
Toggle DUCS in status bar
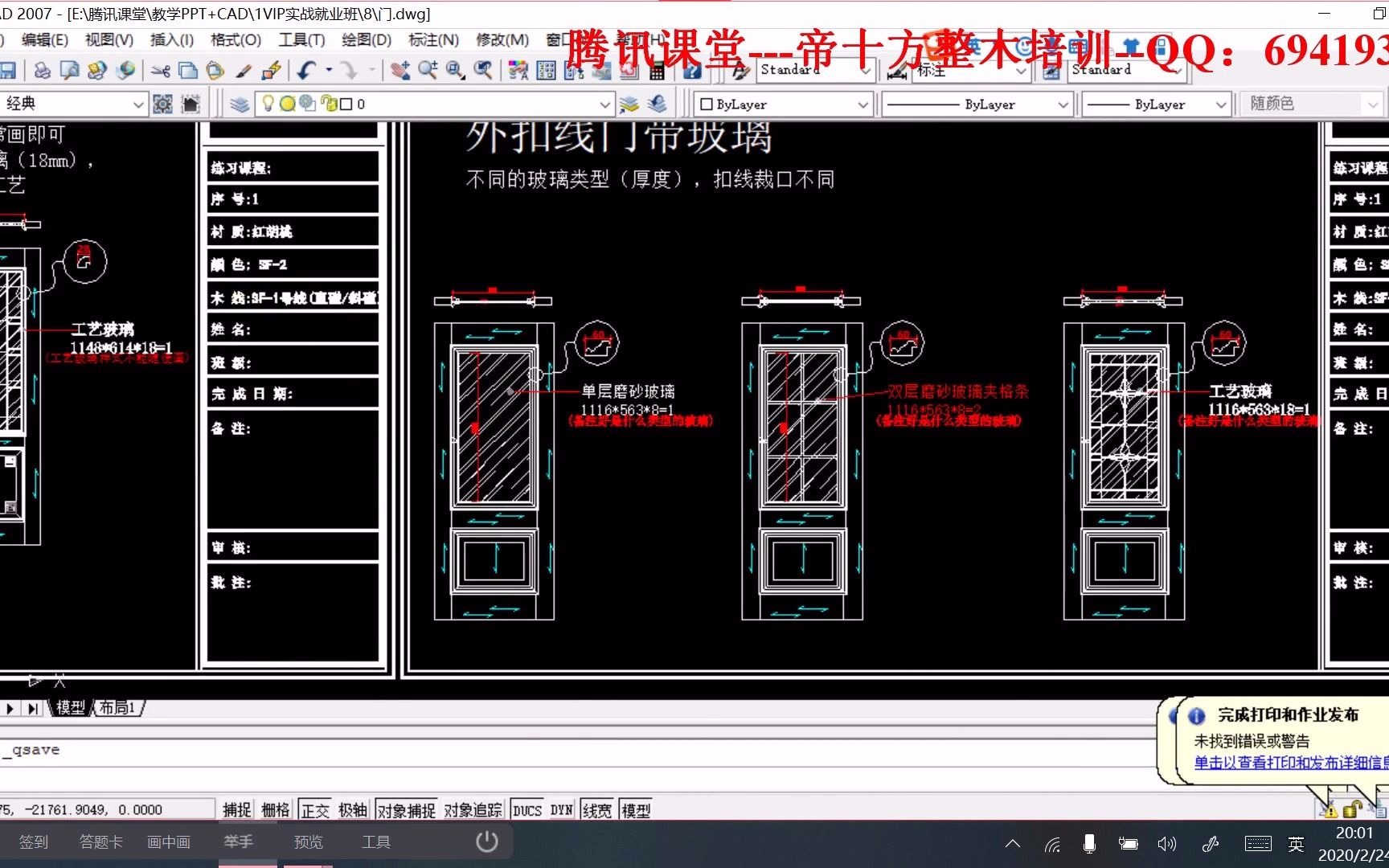527,810
